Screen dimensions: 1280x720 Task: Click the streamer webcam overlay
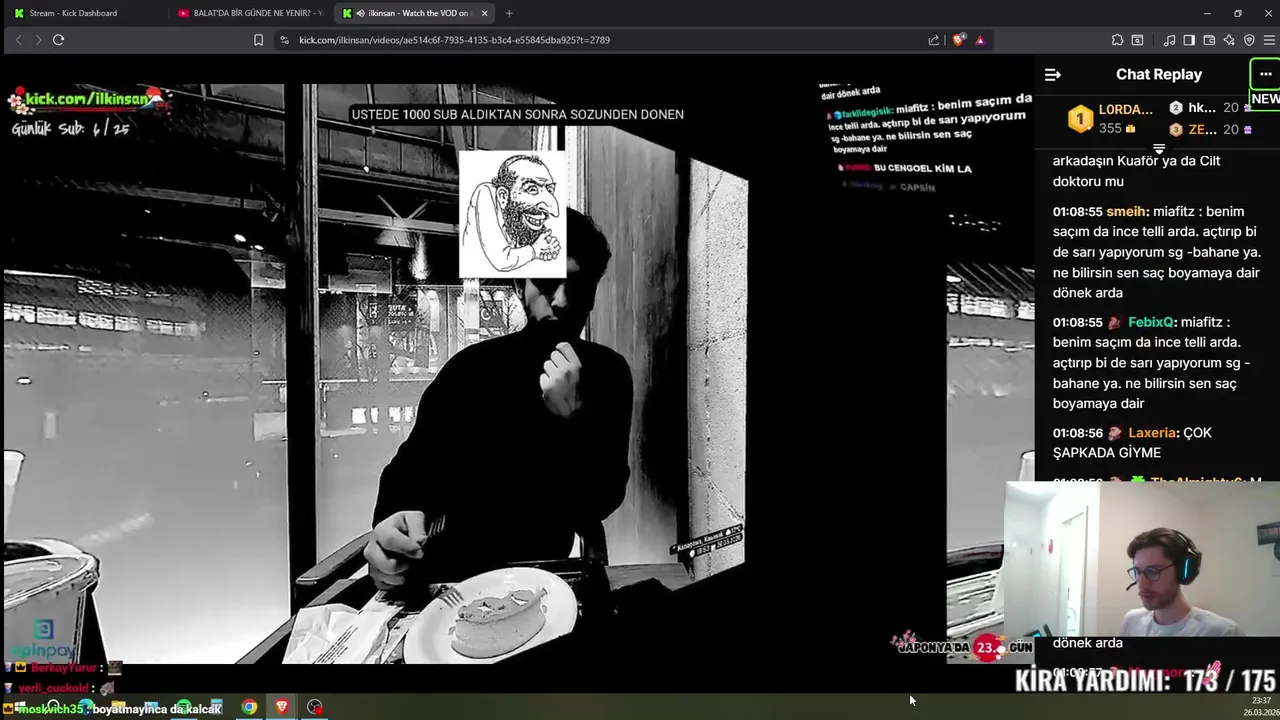[1142, 558]
